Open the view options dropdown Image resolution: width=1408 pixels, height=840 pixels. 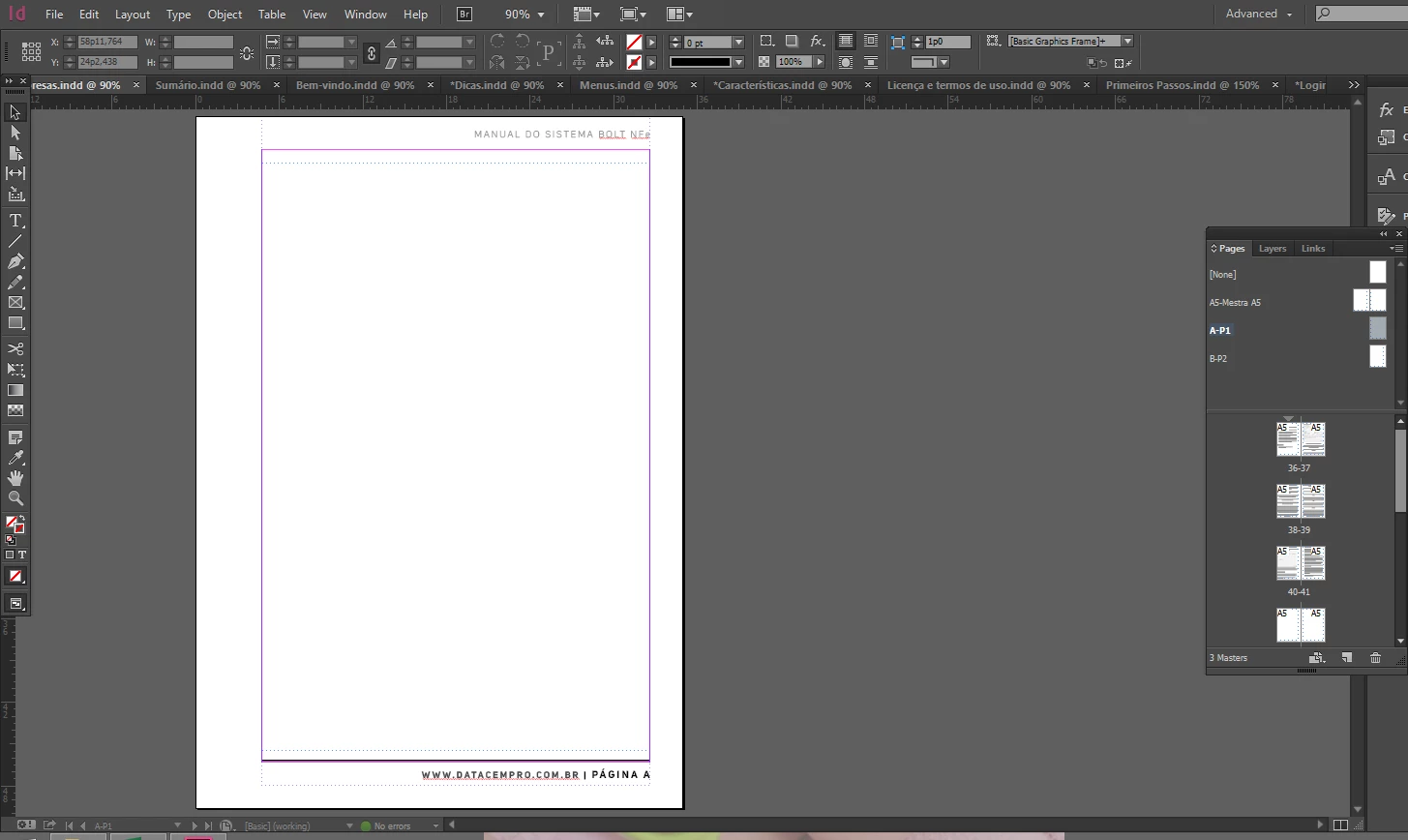click(586, 14)
